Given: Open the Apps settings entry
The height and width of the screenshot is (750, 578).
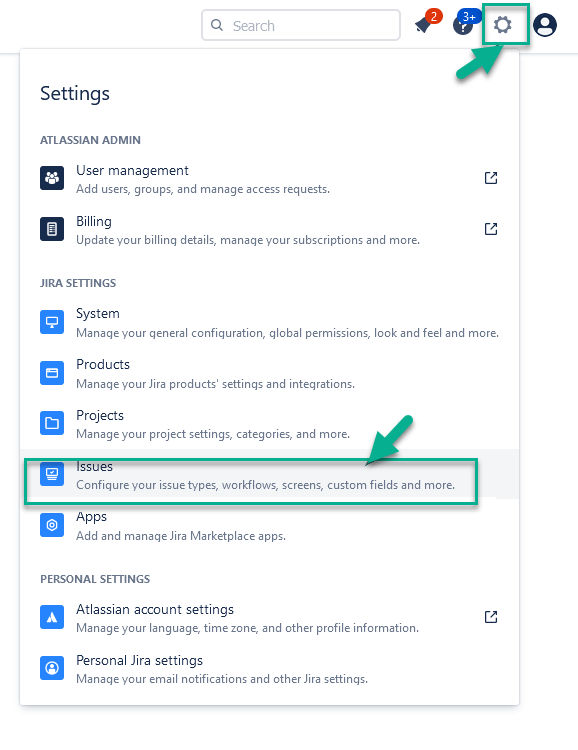Looking at the screenshot, I should point(269,525).
